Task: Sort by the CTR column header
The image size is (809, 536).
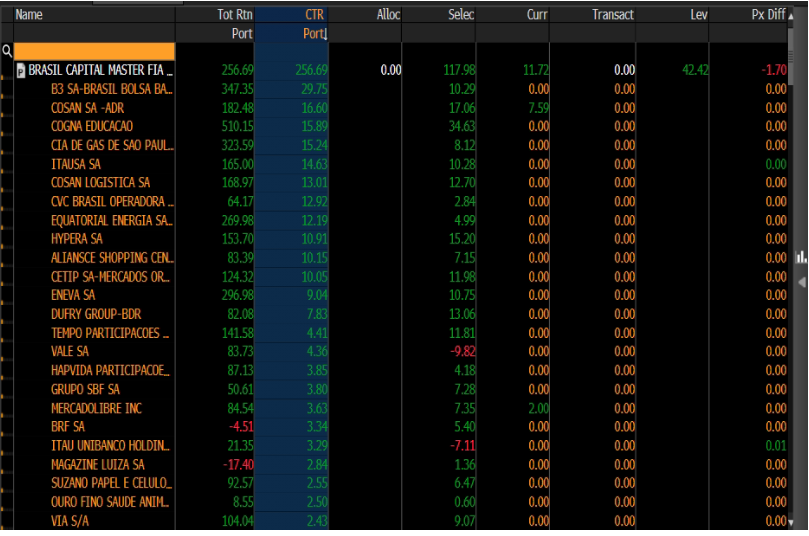Action: (314, 14)
